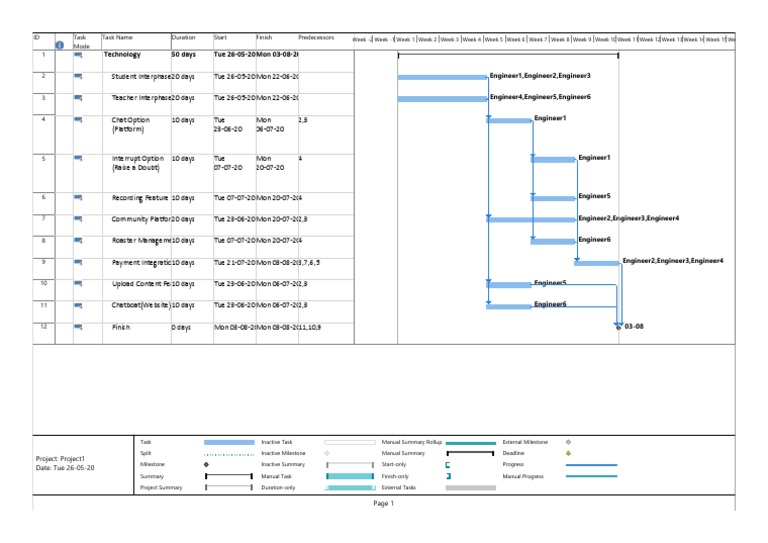The width and height of the screenshot is (768, 543).
Task: Click the task mode icon for Upload Content
Action: click(x=78, y=283)
